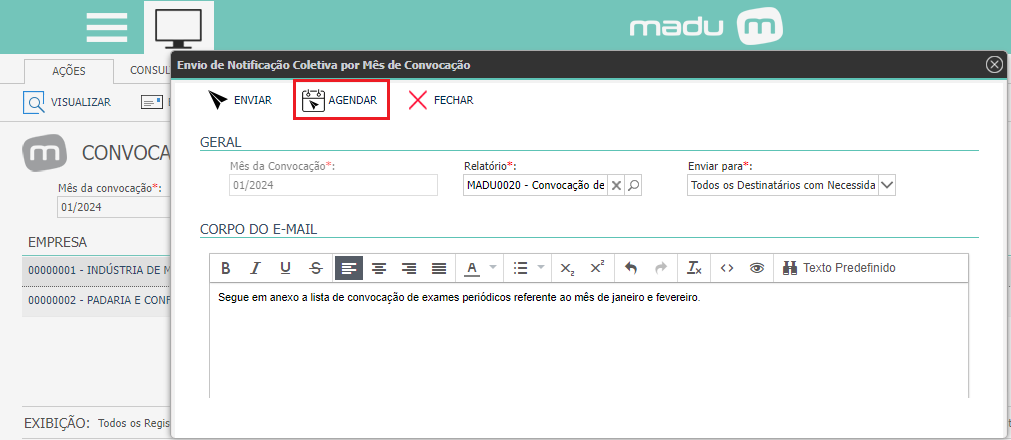
Task: Toggle italic formatting
Action: tap(255, 268)
